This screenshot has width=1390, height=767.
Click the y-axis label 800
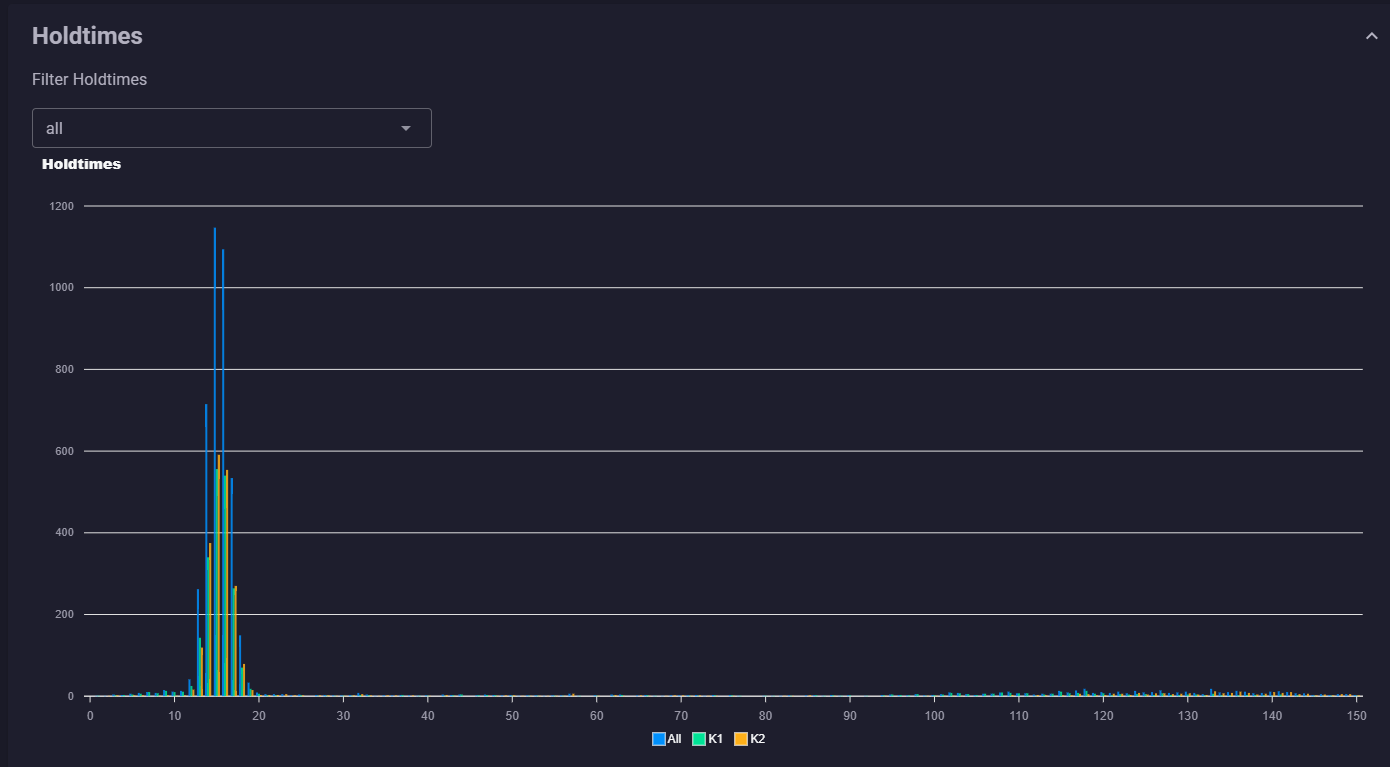click(x=66, y=370)
